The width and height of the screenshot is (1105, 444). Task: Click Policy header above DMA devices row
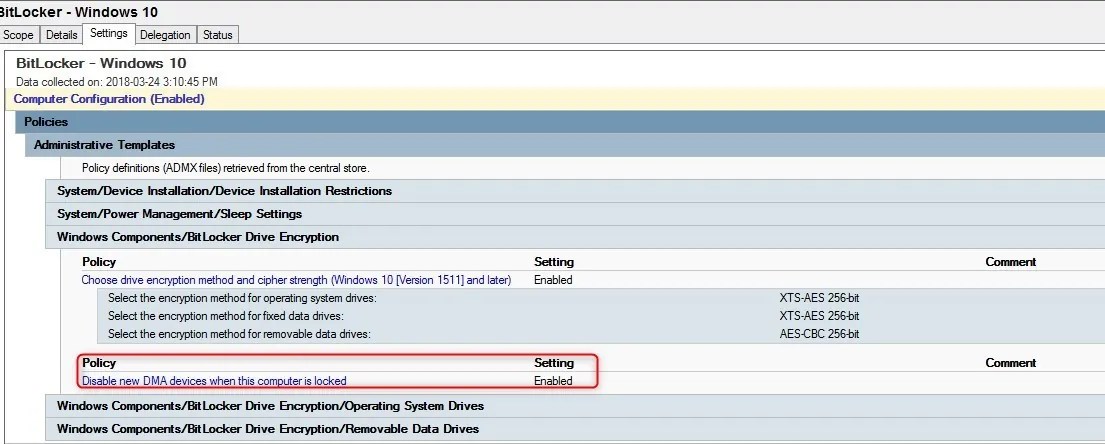click(99, 363)
